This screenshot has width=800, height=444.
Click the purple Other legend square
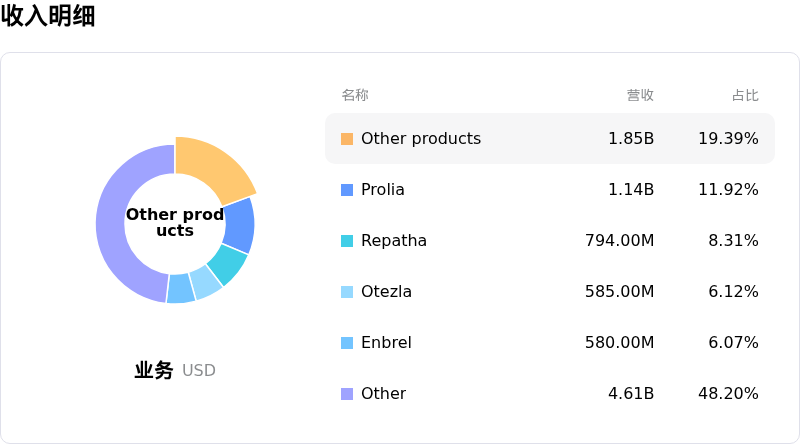[x=347, y=394]
